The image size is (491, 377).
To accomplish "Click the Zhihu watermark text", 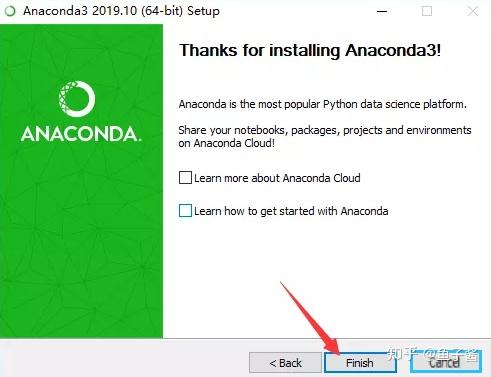I will (x=432, y=355).
